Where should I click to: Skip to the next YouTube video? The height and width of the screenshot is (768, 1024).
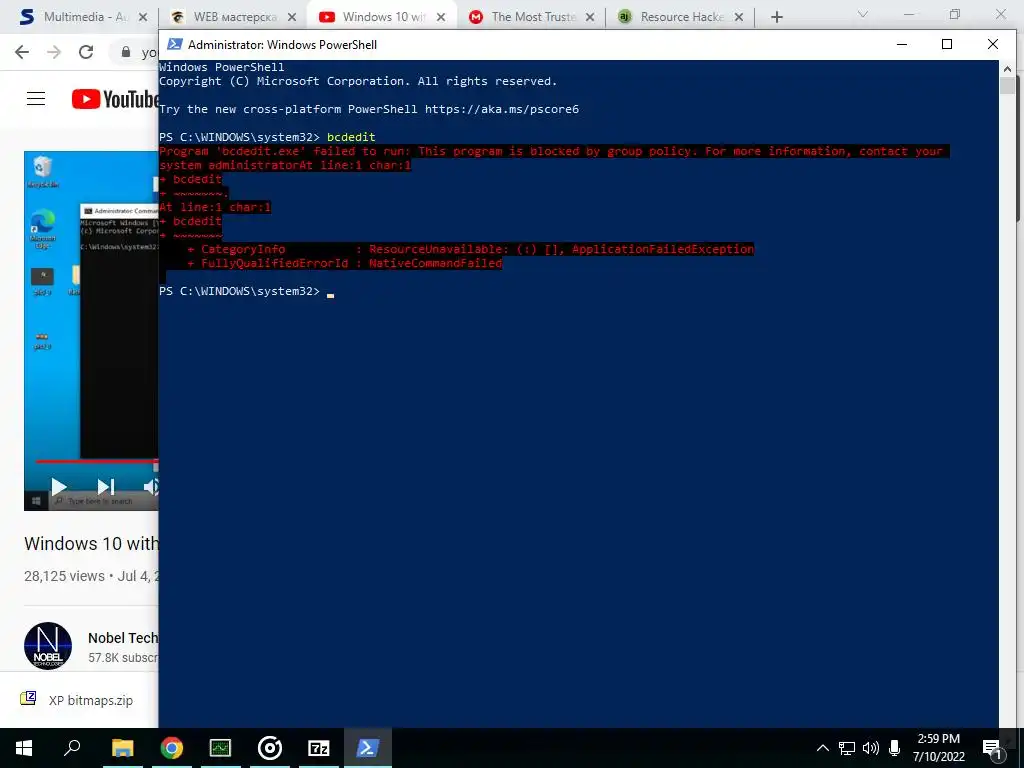point(106,487)
